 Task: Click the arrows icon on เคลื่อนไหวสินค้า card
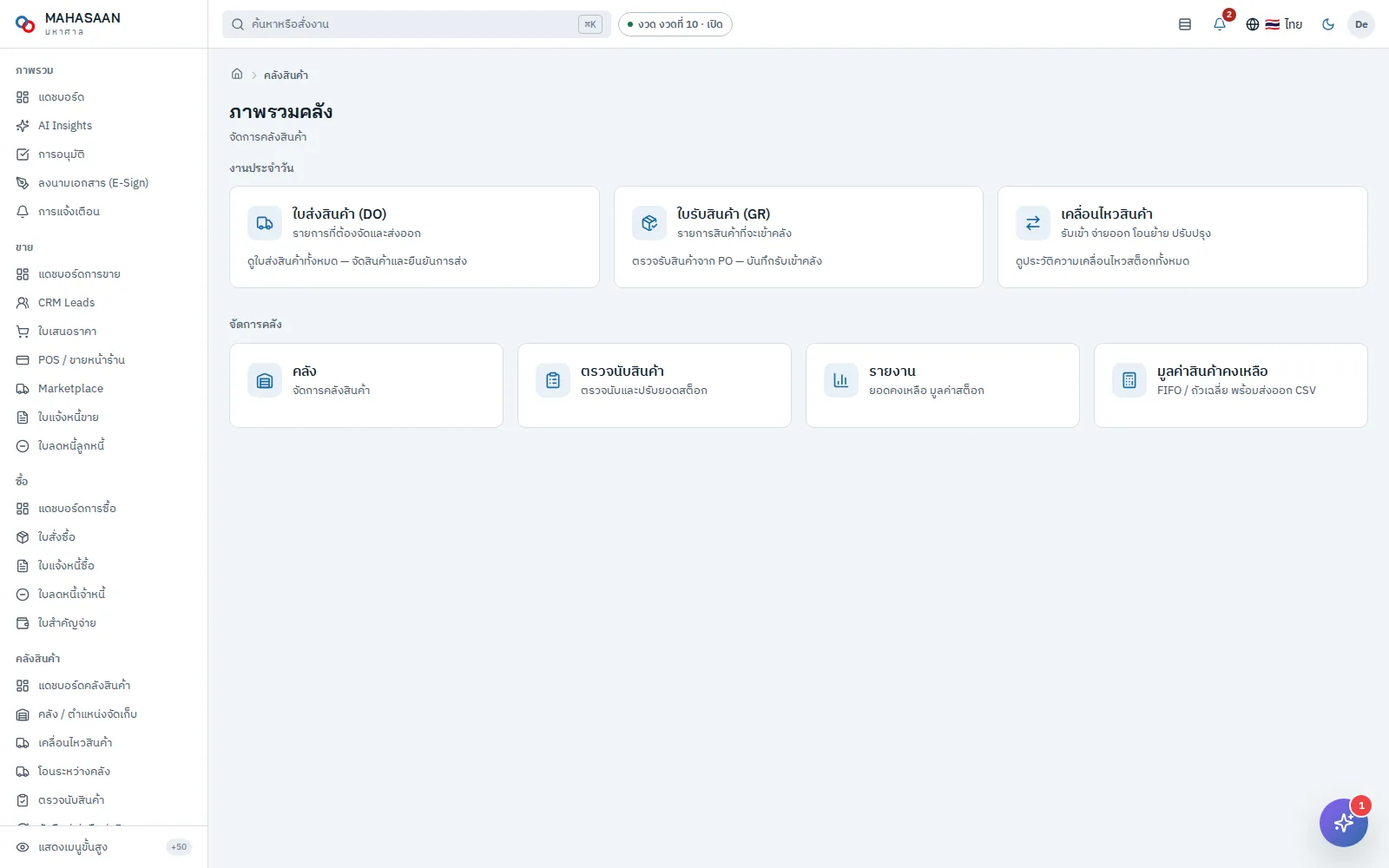[1033, 223]
